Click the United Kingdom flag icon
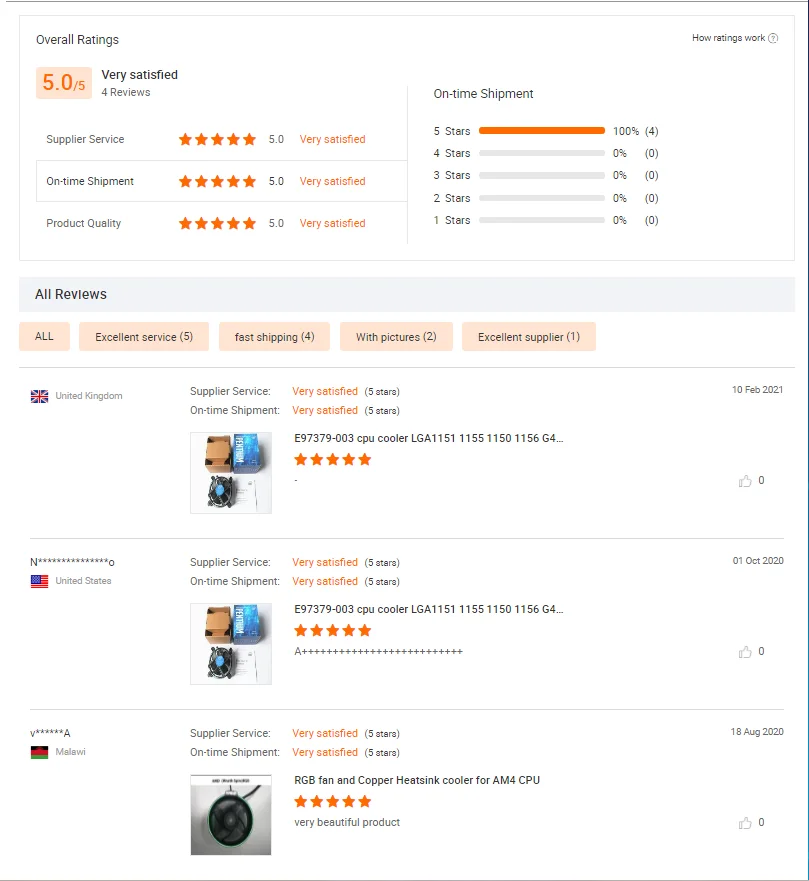Image resolution: width=809 pixels, height=881 pixels. (40, 396)
